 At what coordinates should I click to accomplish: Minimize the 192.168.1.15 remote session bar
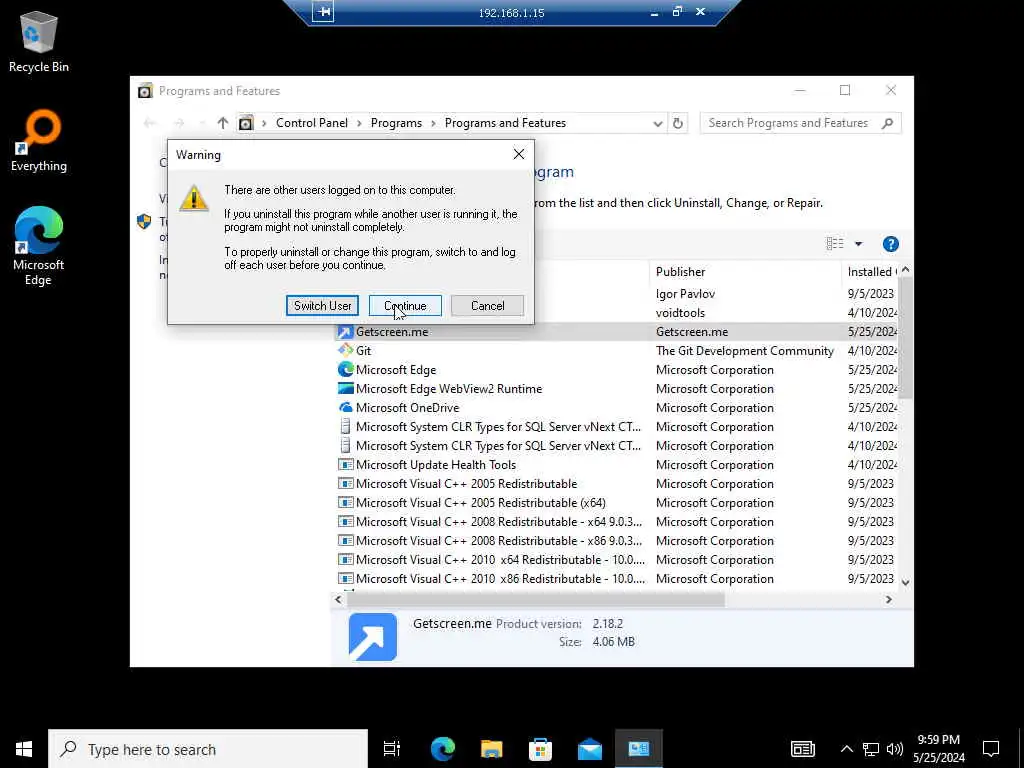tap(654, 12)
